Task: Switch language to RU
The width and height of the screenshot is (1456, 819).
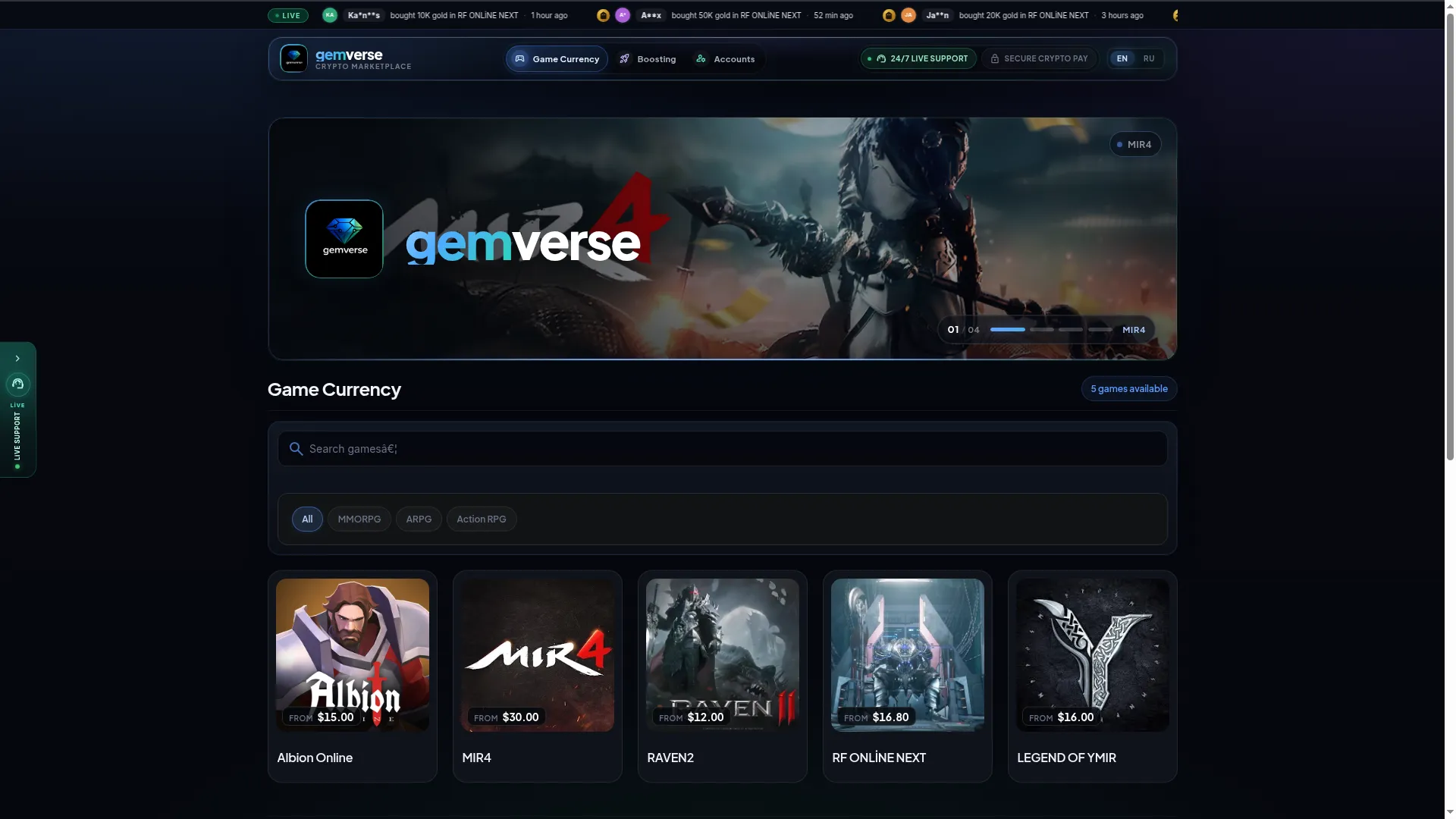Action: click(x=1149, y=58)
